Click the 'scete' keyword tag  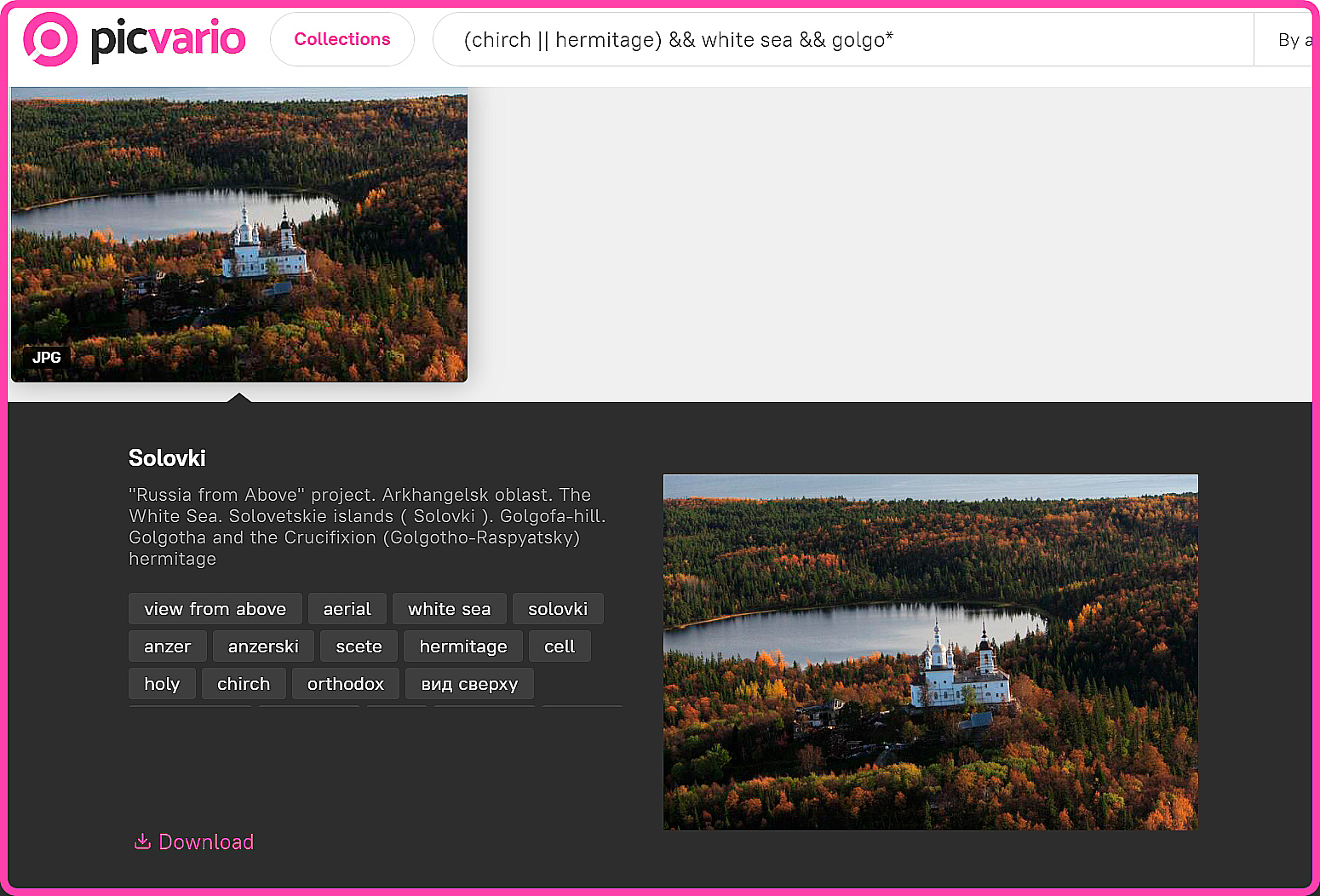coord(359,646)
